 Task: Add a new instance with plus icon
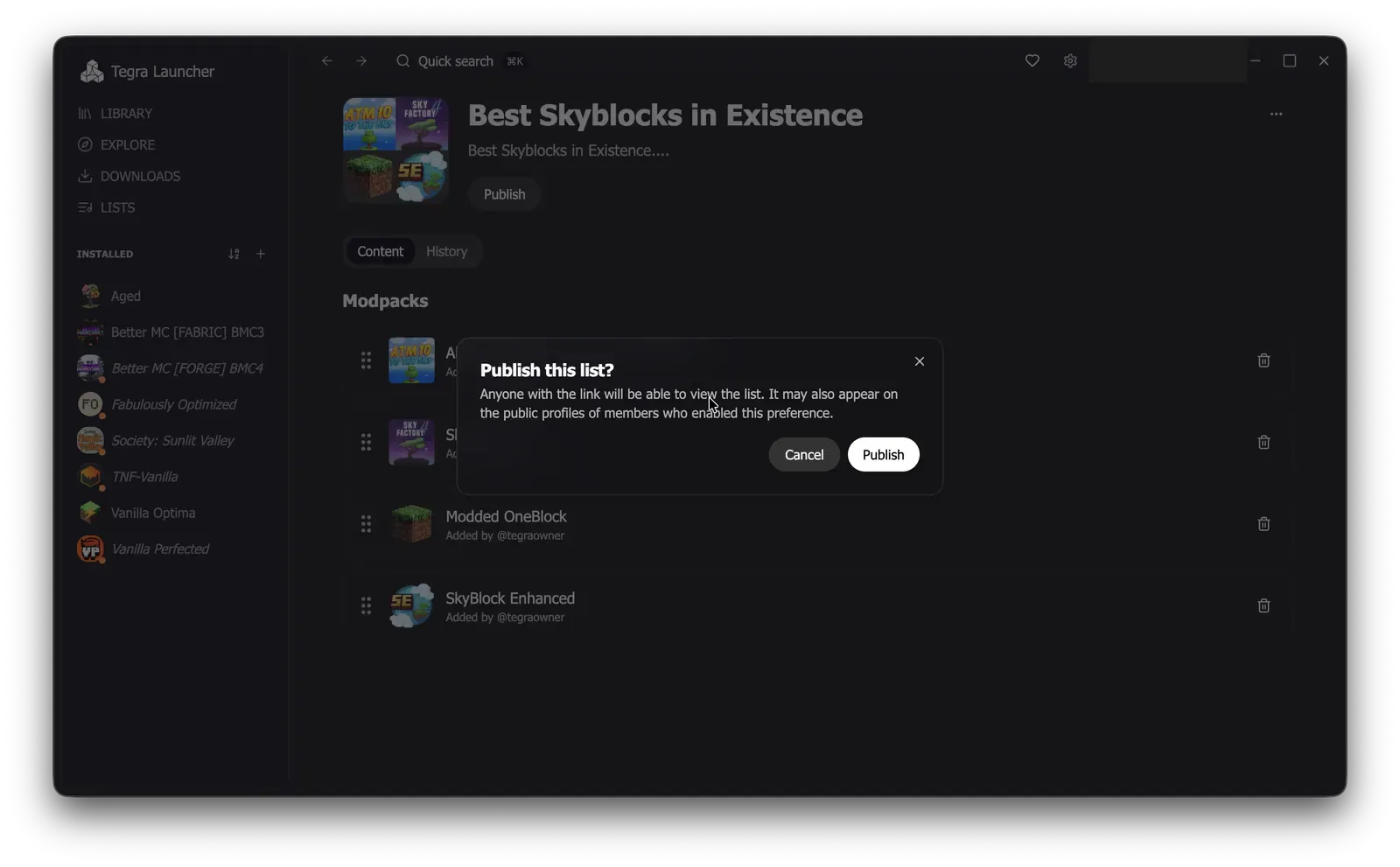260,255
